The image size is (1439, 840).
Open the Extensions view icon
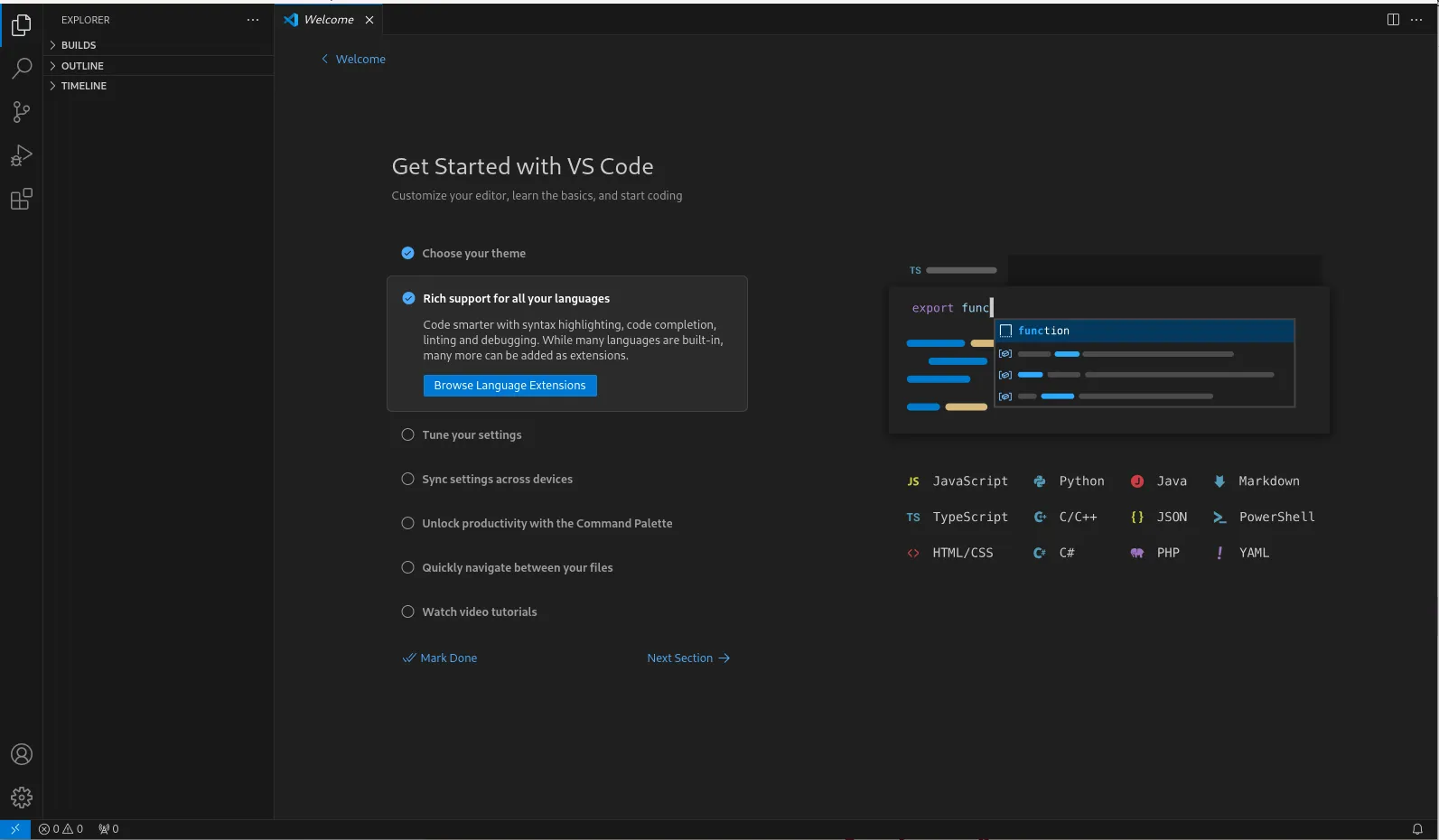[21, 199]
